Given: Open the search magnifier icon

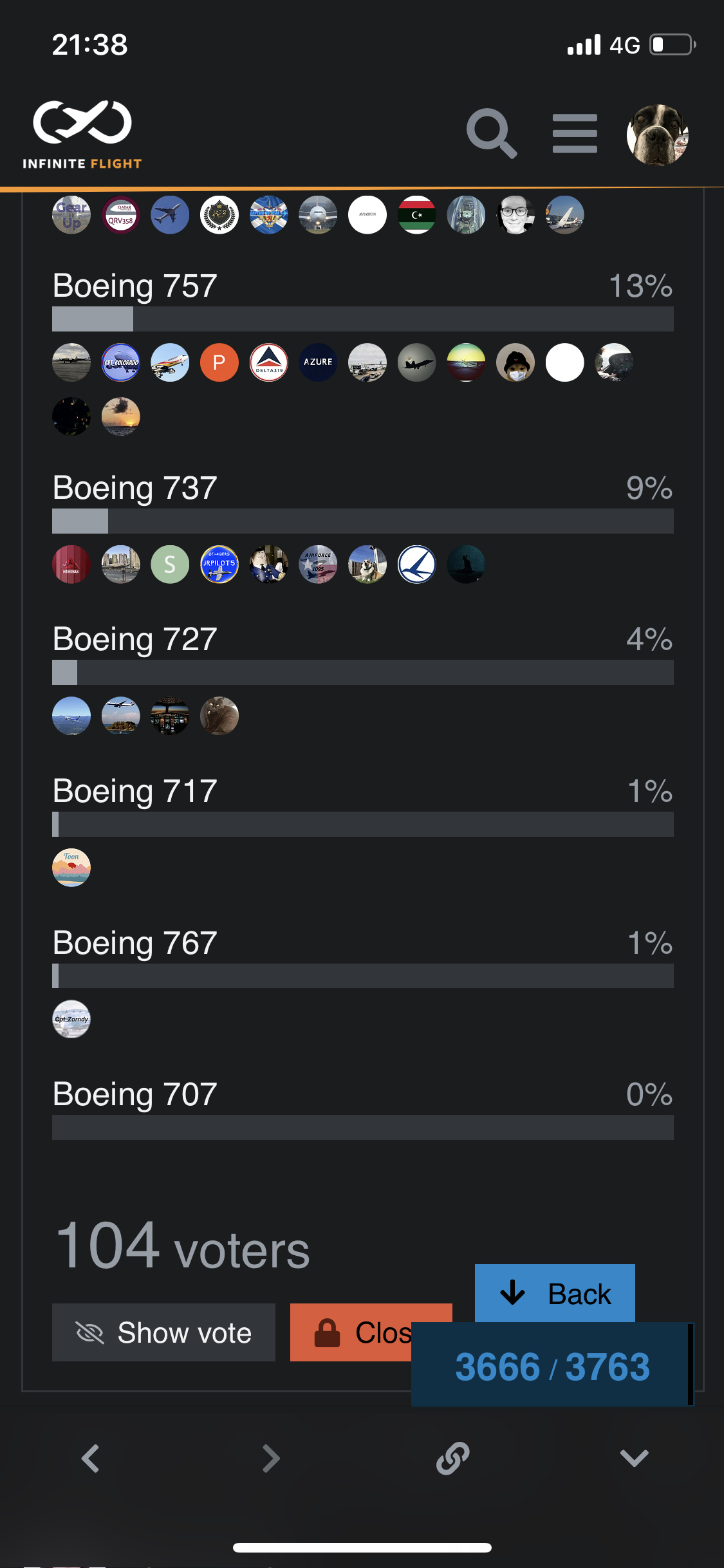Looking at the screenshot, I should tap(491, 133).
